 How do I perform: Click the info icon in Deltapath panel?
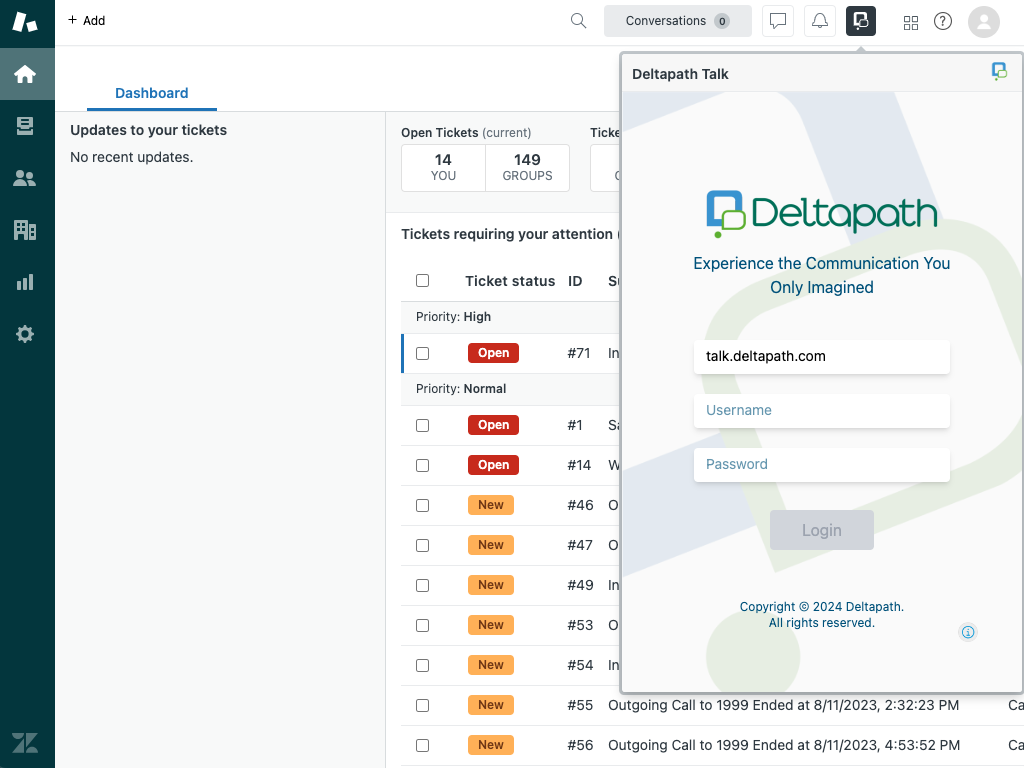click(967, 632)
